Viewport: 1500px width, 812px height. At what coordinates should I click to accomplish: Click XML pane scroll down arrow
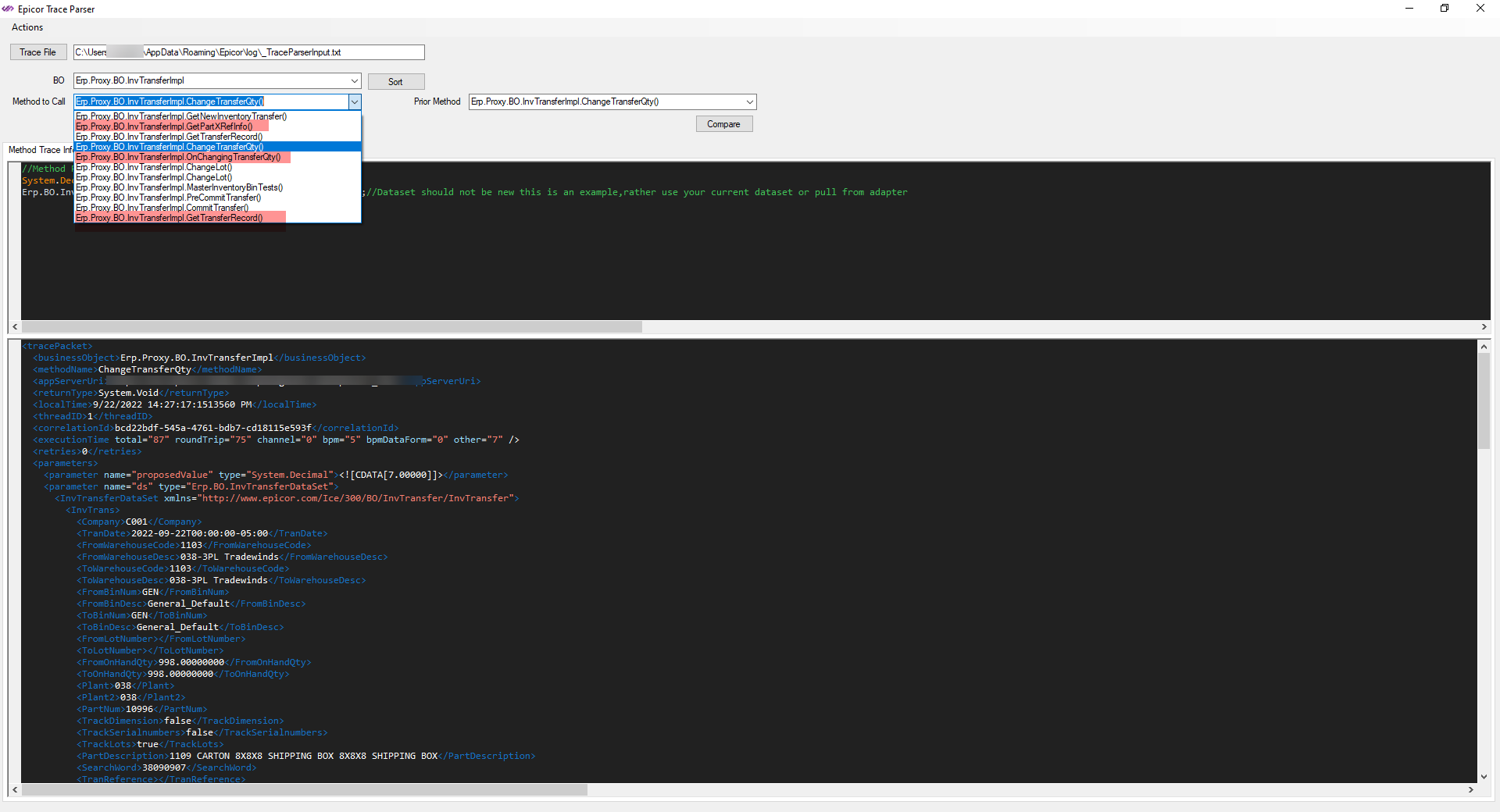point(1484,777)
